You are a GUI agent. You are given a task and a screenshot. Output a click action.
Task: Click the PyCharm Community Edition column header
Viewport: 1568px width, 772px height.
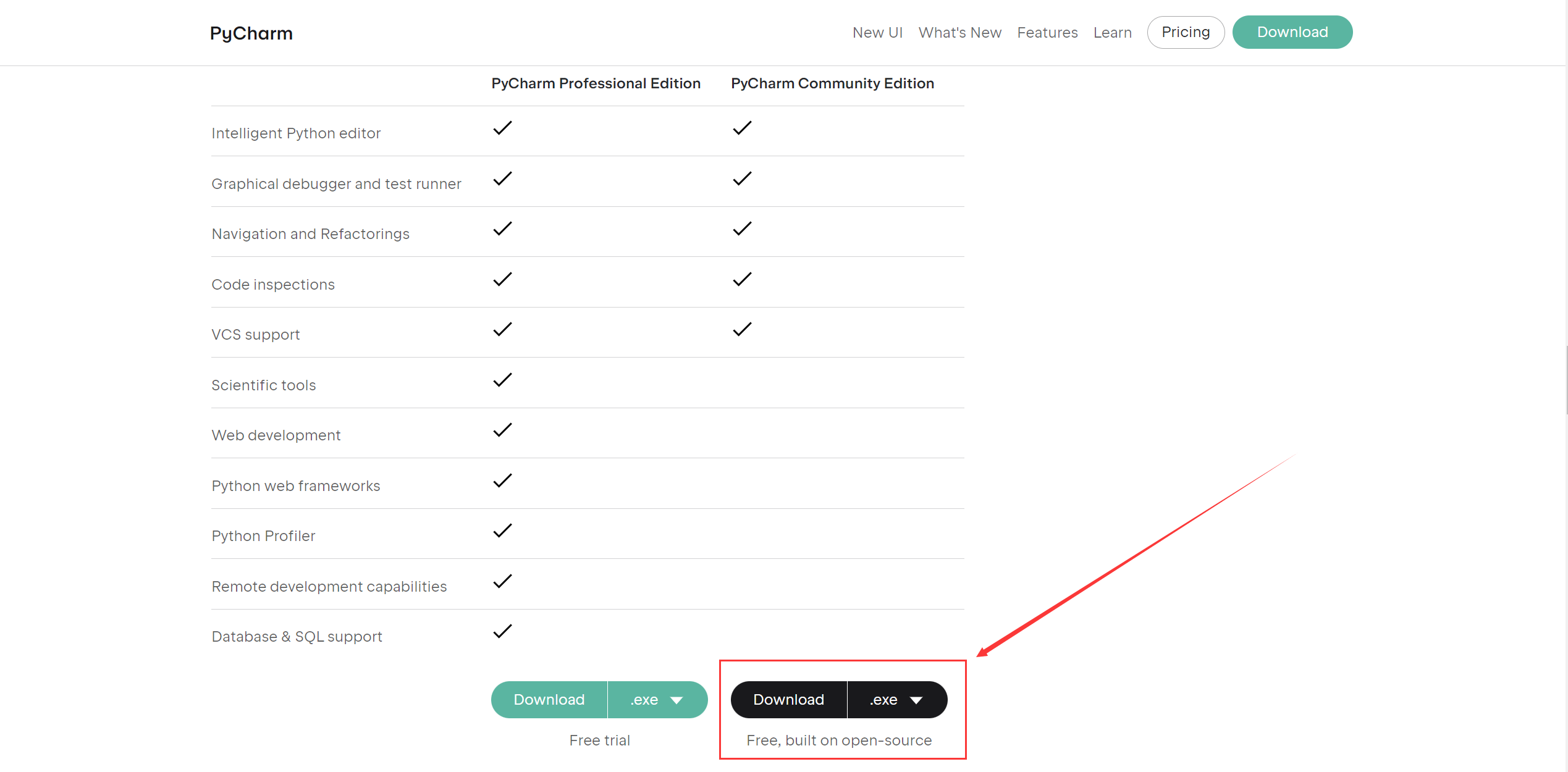click(832, 83)
